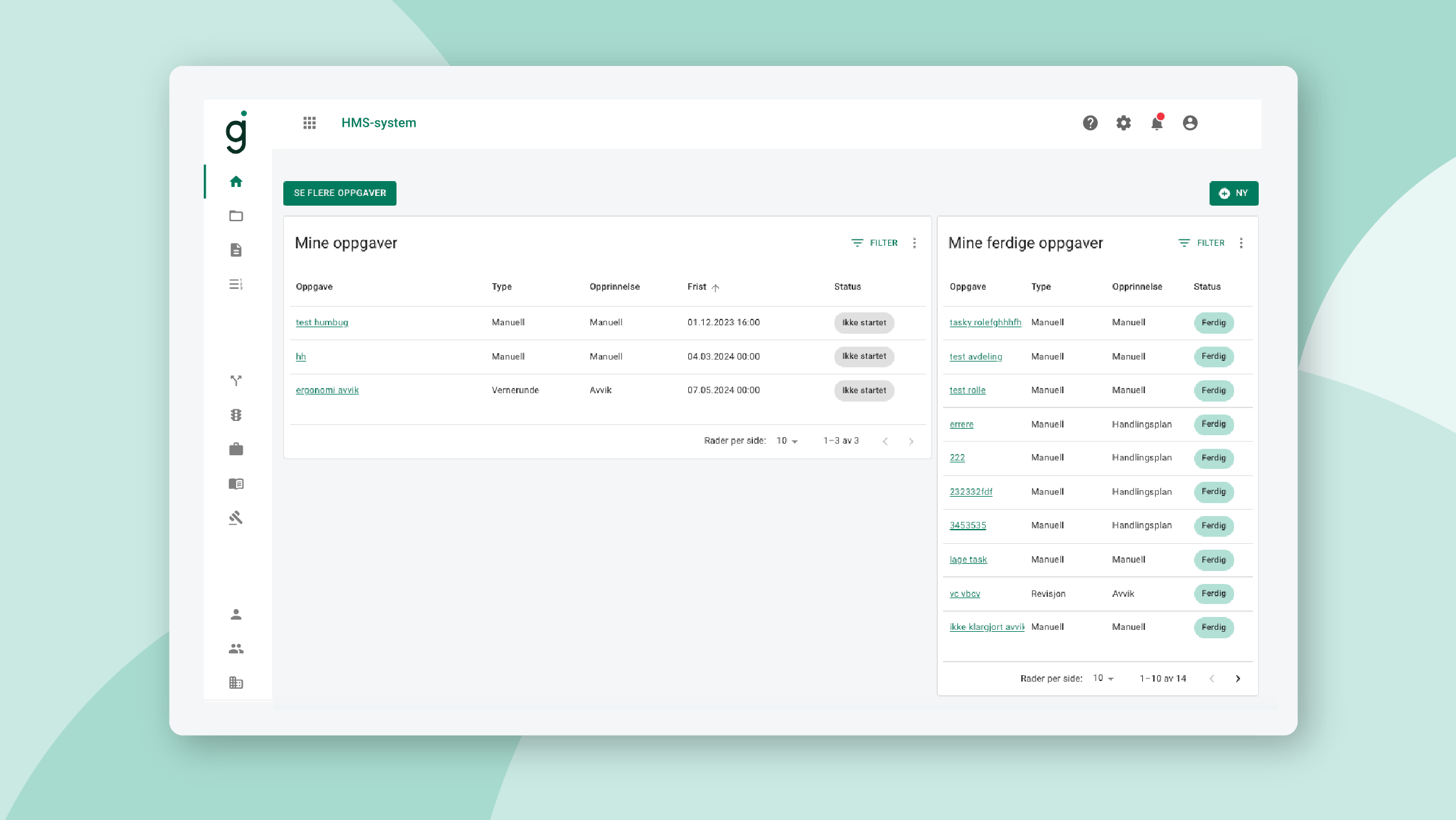
Task: Open the ergonomi avvik task link
Action: [327, 391]
